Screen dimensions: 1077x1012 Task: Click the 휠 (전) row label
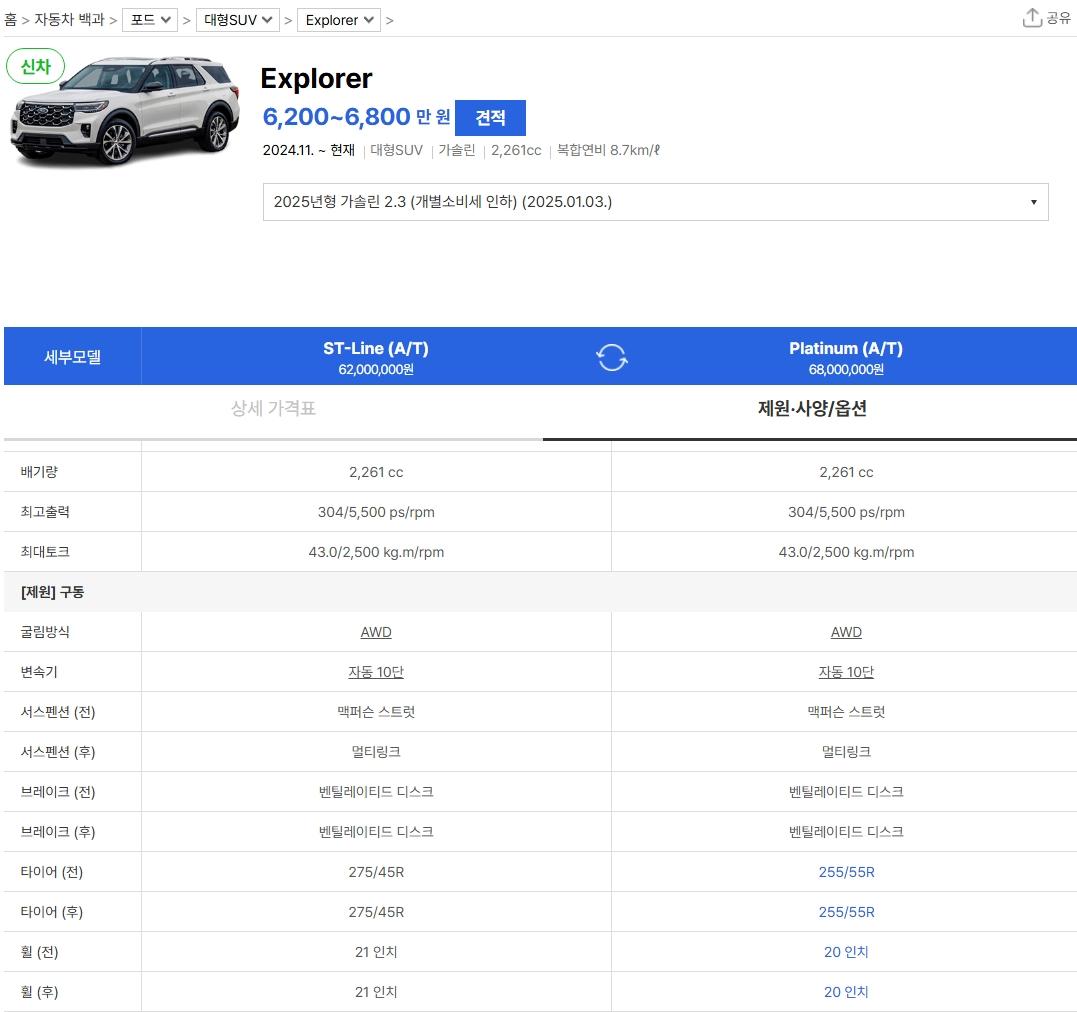[x=39, y=952]
